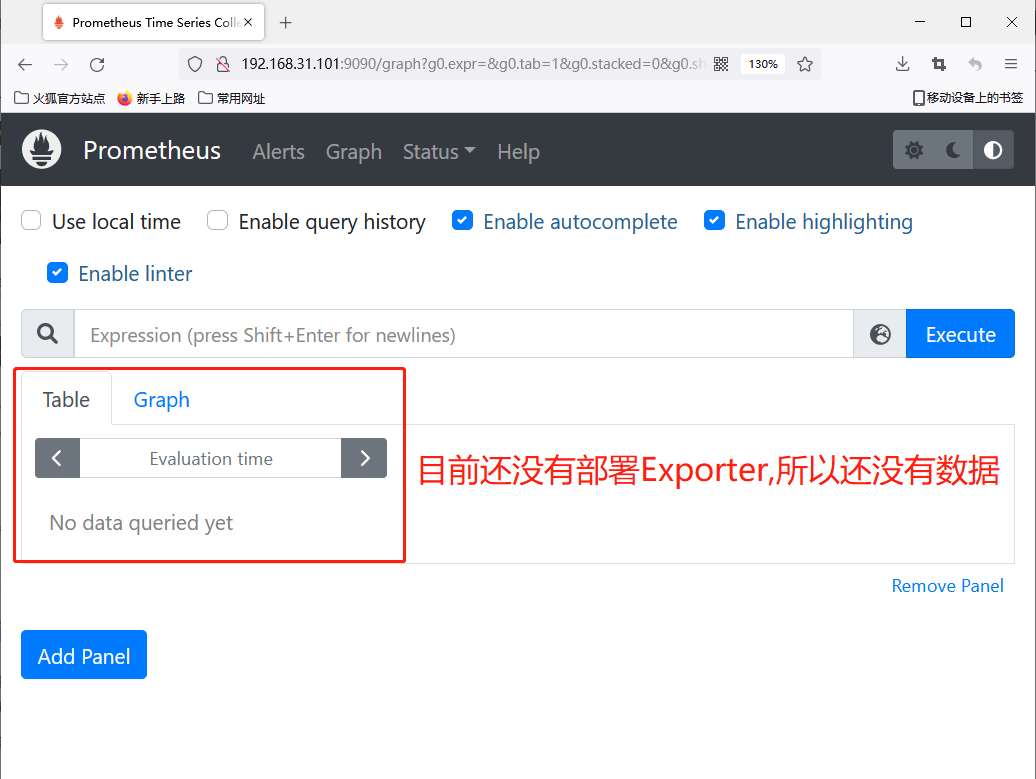Viewport: 1036px width, 779px height.
Task: Disable the Enable linter checkbox
Action: point(58,273)
